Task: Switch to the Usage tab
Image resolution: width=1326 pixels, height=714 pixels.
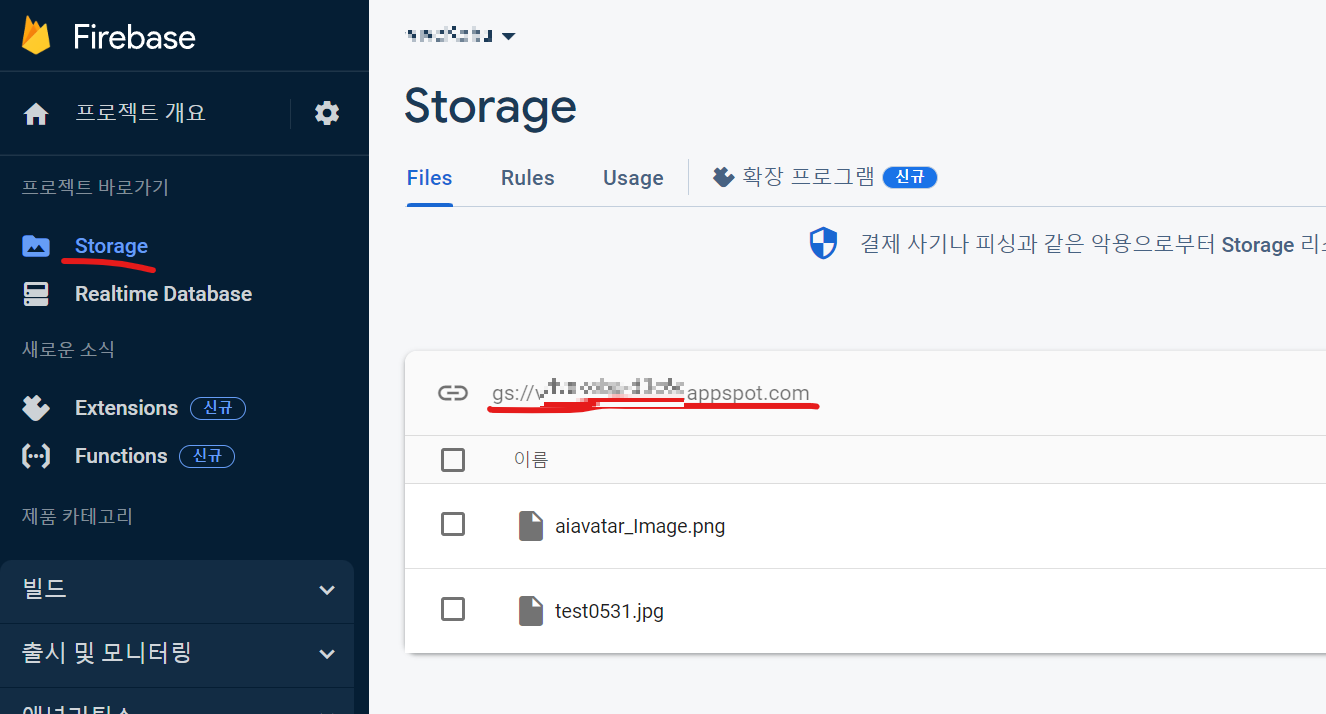Action: [633, 178]
